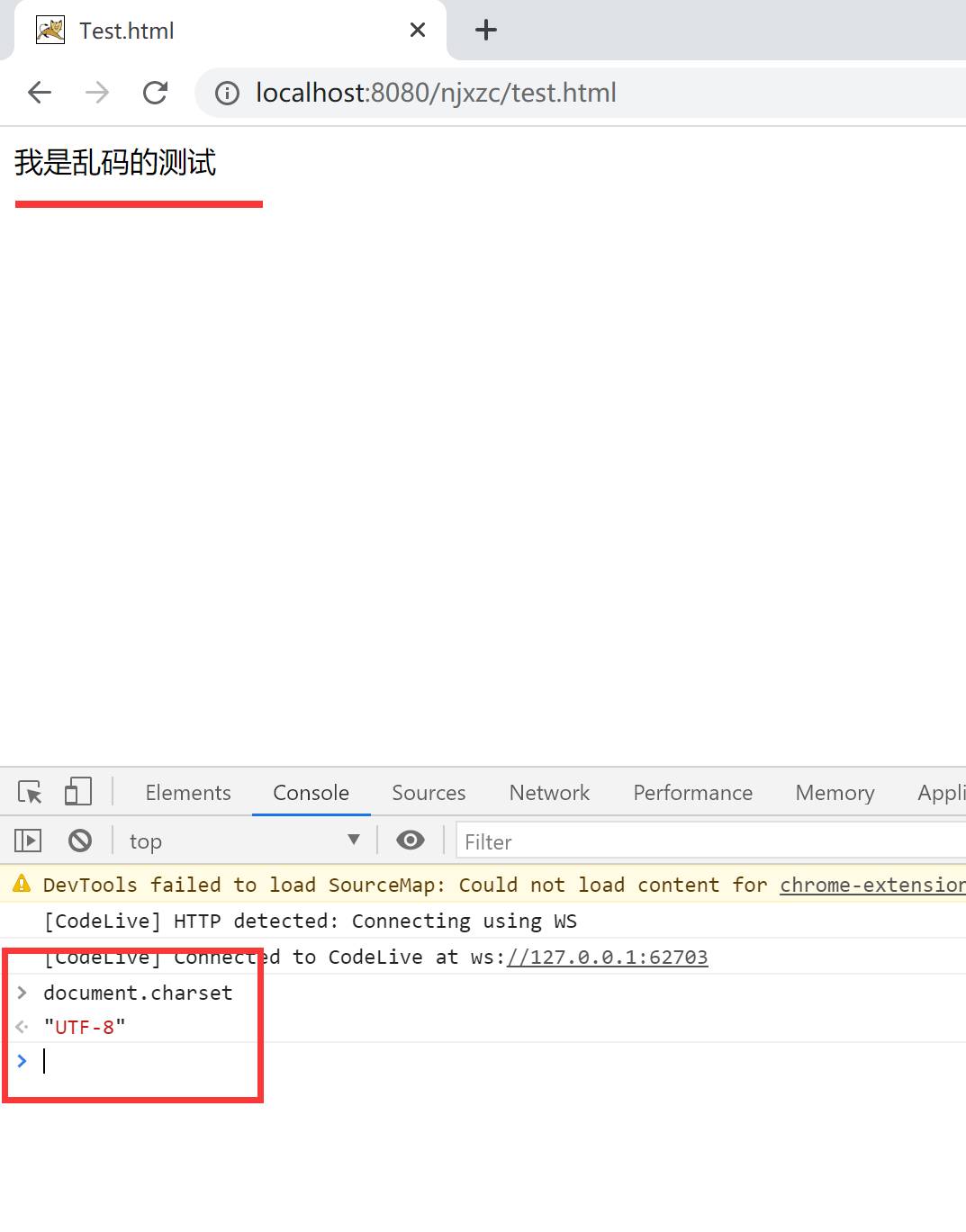
Task: Close the Test.html browser tab
Action: click(x=418, y=30)
